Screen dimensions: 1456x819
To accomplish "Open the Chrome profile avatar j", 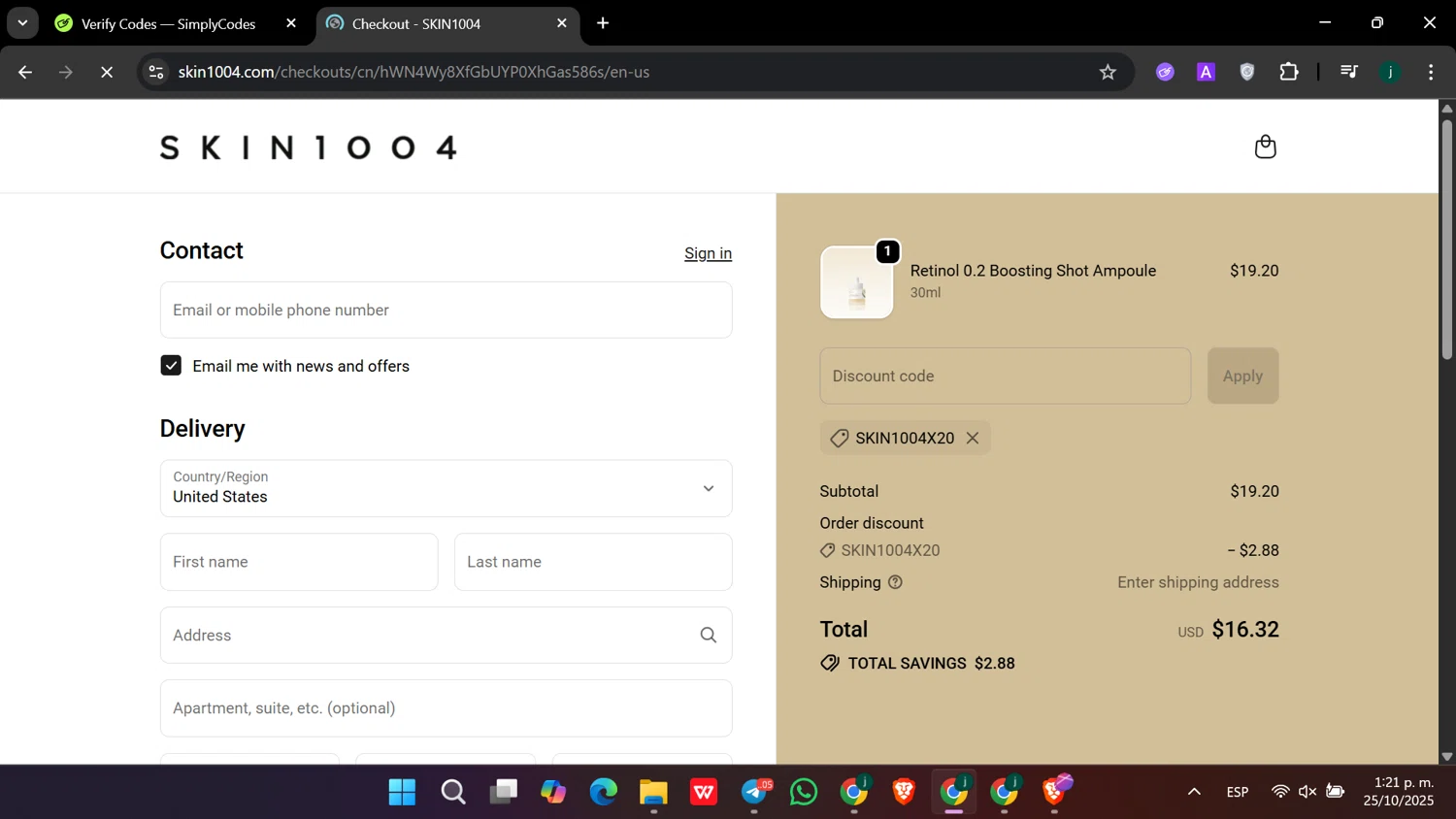I will [x=1390, y=72].
